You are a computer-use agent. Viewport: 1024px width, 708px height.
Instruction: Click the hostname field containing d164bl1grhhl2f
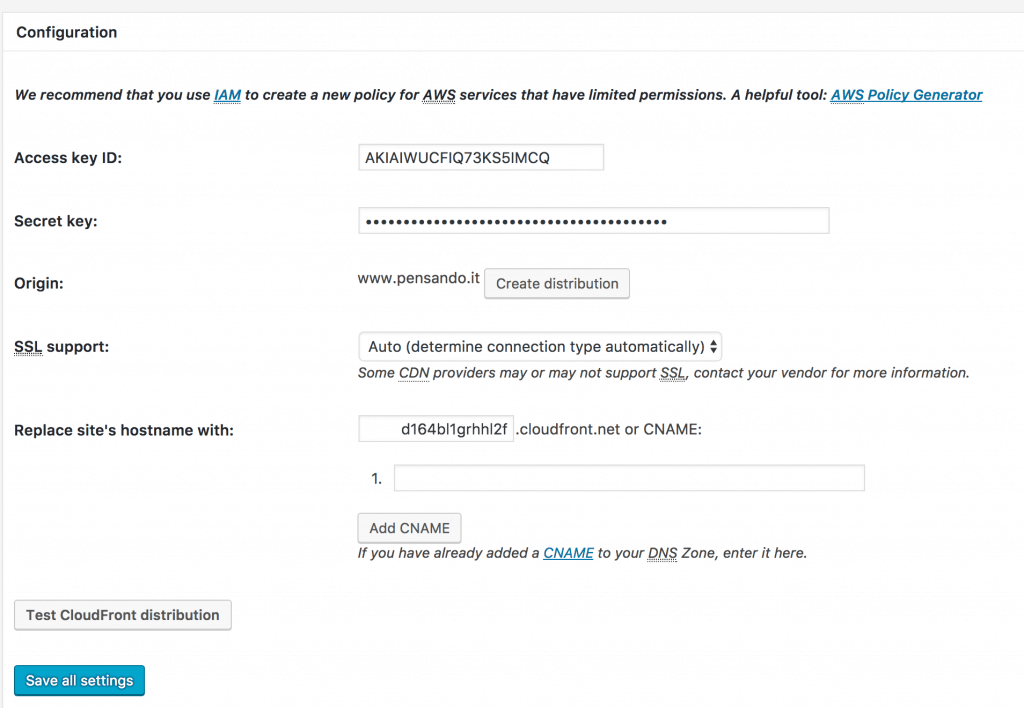point(436,428)
